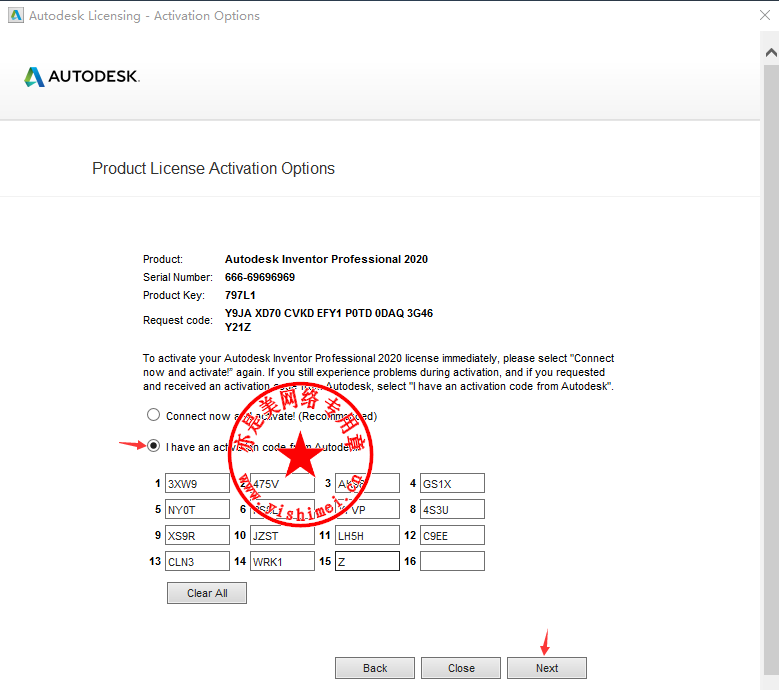779x690 pixels.
Task: Click the Autodesk icon in title bar
Action: click(x=16, y=15)
